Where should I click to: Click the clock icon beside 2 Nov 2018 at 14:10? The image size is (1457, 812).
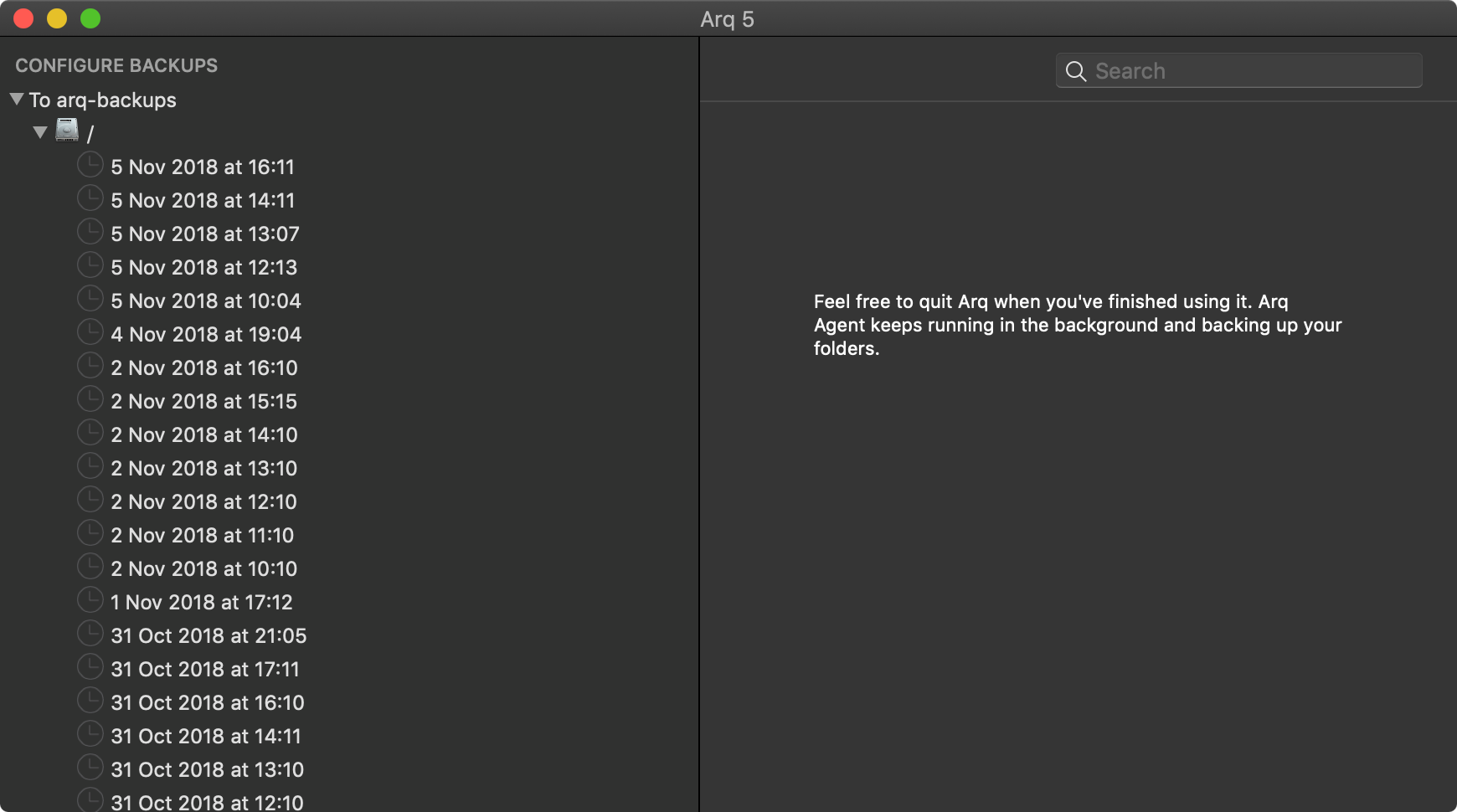coord(90,433)
